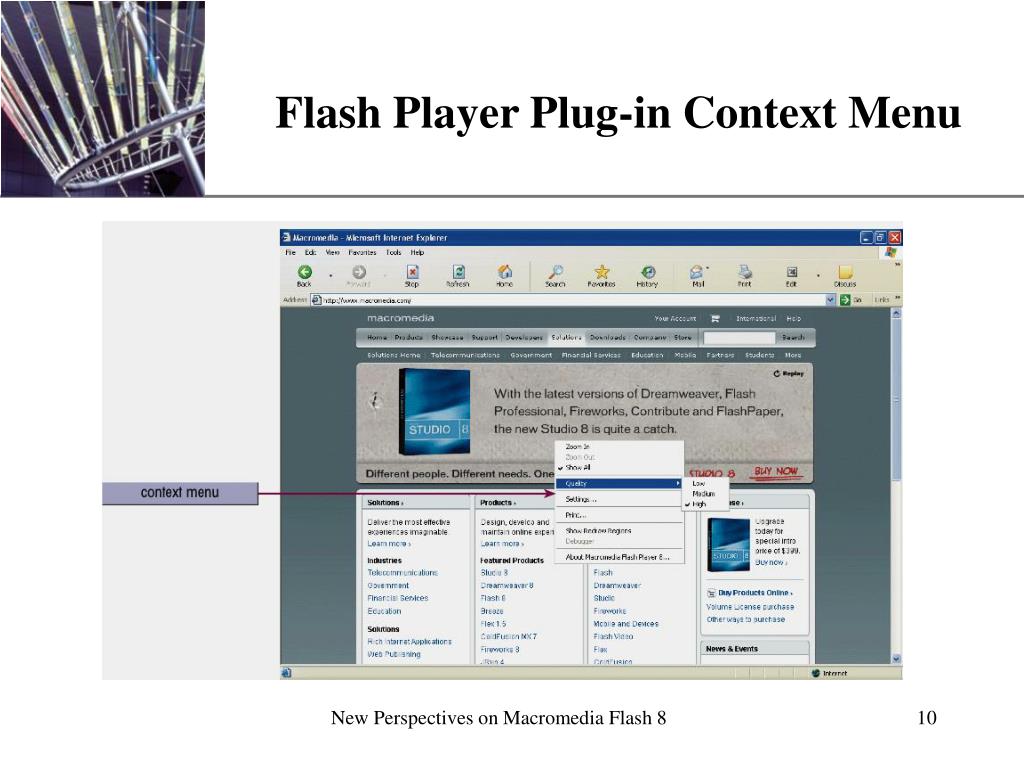Open the Volume License purchase link
The width and height of the screenshot is (1024, 768).
pyautogui.click(x=750, y=607)
